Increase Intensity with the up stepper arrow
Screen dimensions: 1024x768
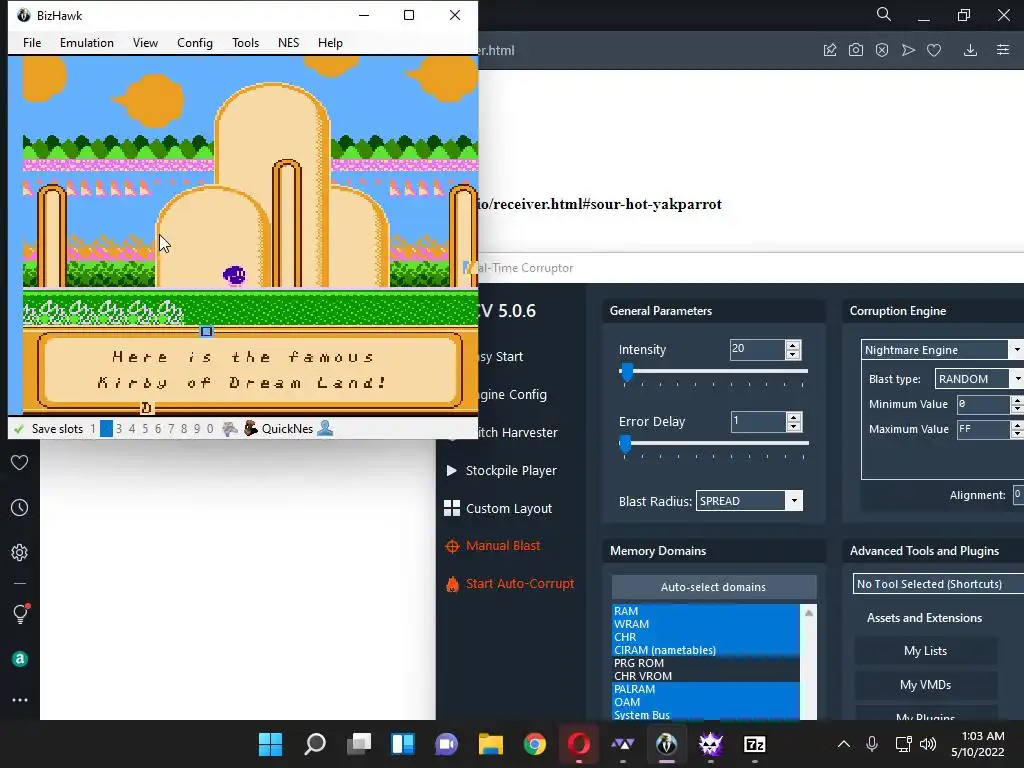pyautogui.click(x=793, y=345)
